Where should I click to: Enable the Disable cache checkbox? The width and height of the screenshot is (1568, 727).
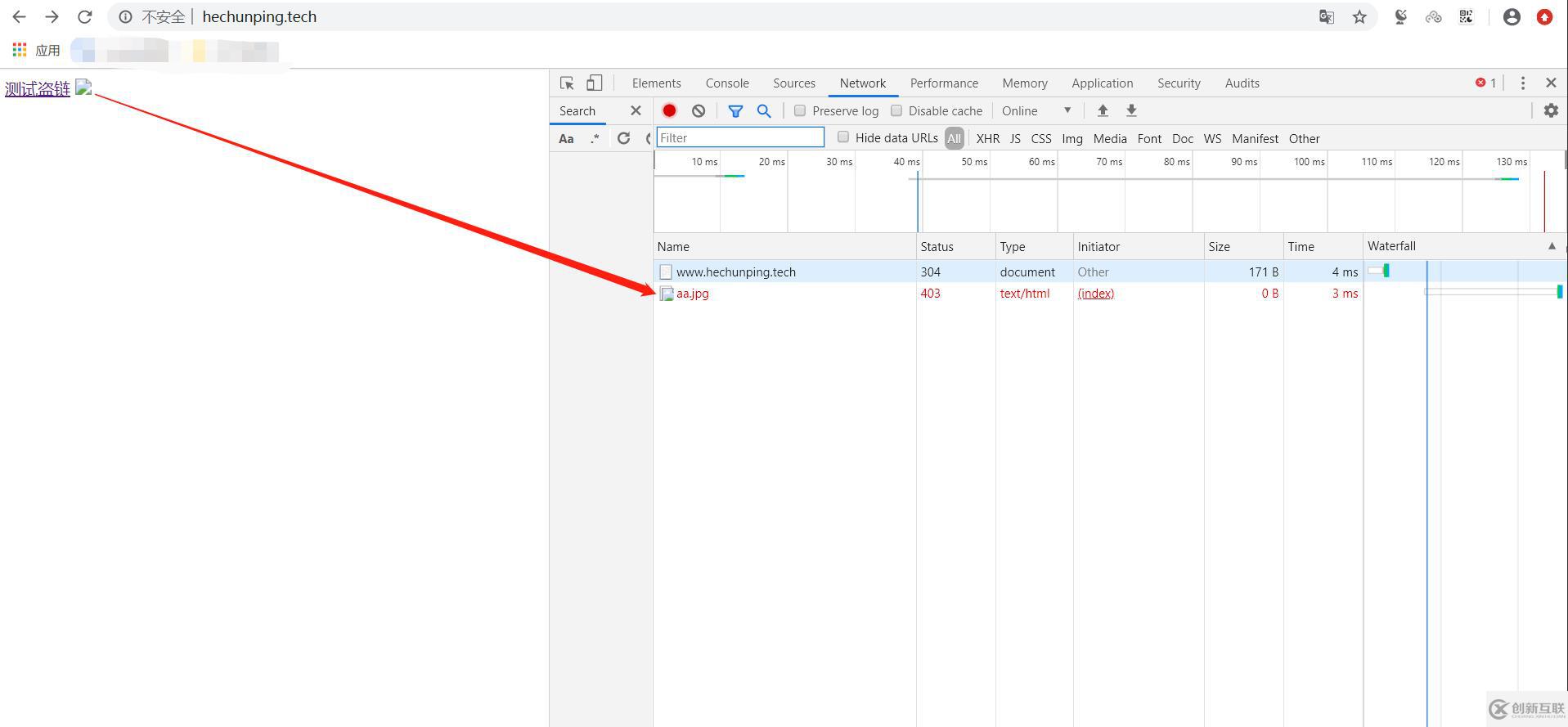tap(896, 110)
